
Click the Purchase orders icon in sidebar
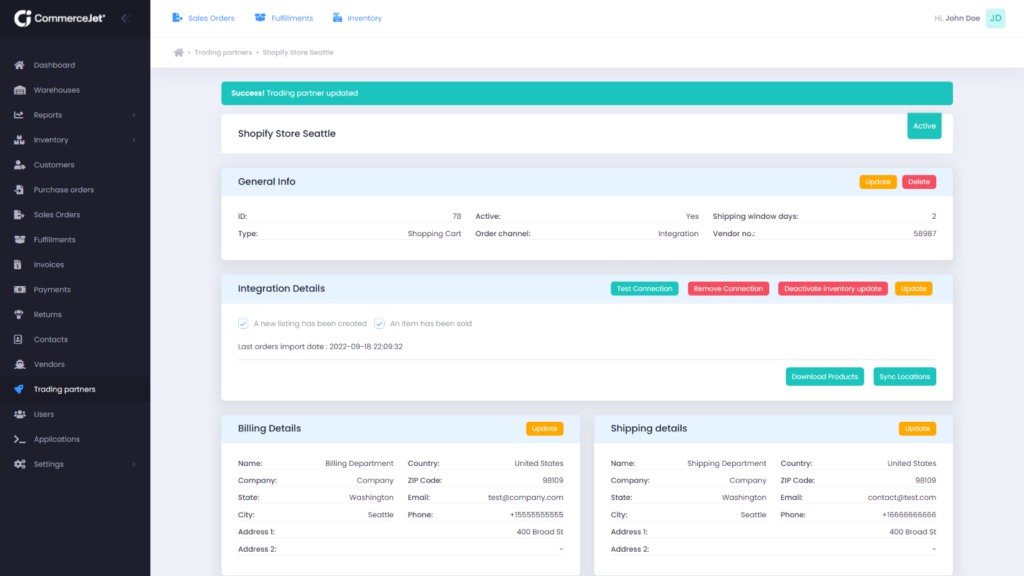pyautogui.click(x=20, y=189)
